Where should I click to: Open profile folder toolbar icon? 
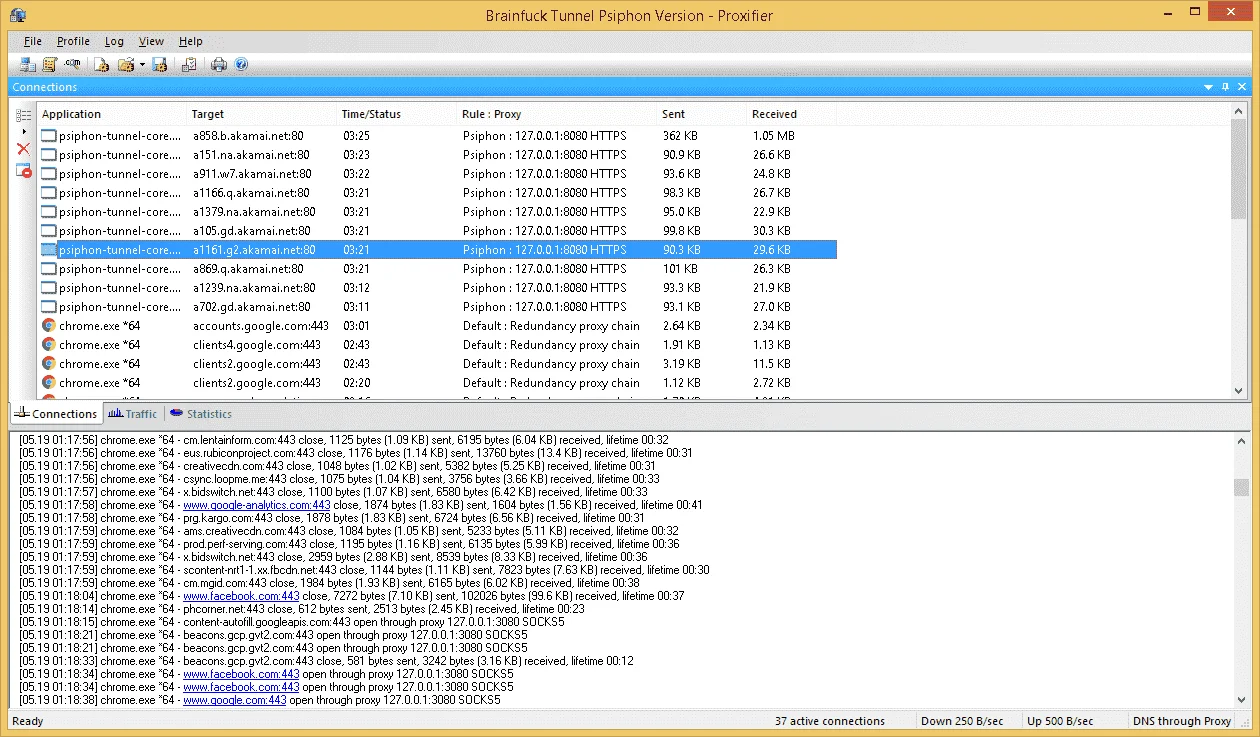click(x=126, y=65)
